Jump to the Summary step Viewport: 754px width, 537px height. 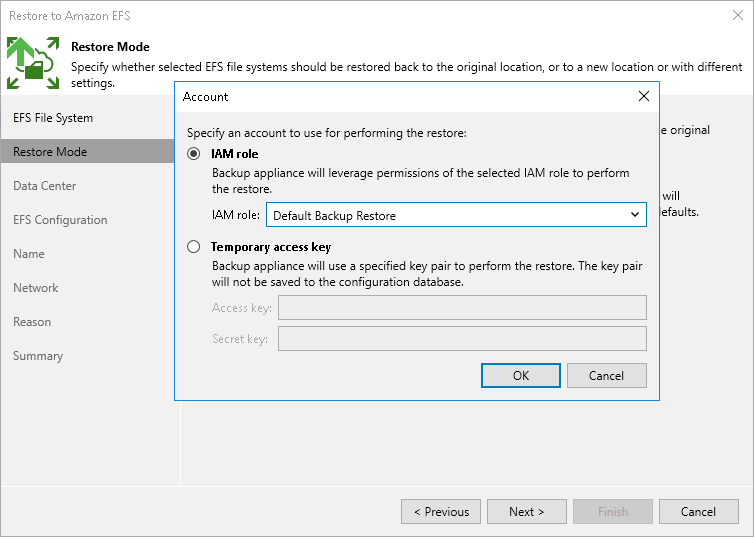coord(38,356)
